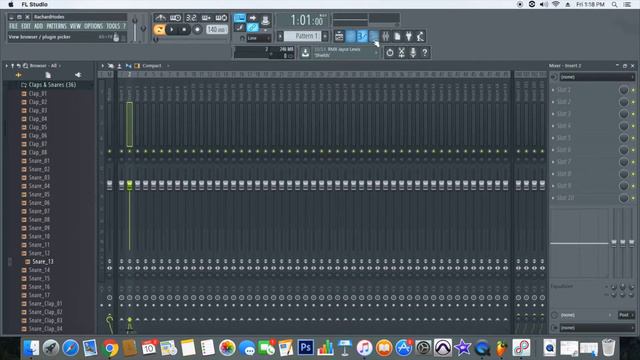Click the browser speaker/plugin database icon
The image size is (640, 360).
point(78,75)
